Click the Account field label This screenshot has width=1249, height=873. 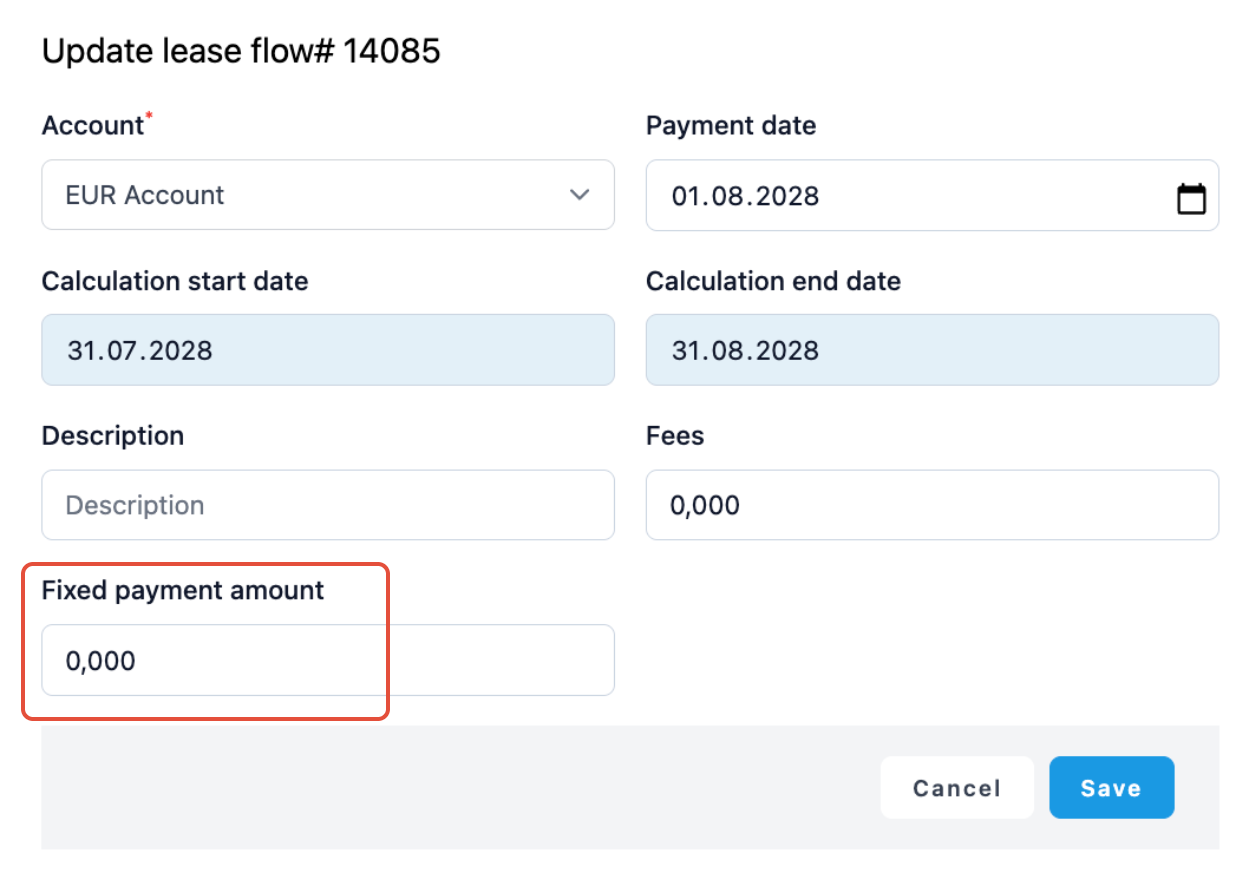point(92,126)
